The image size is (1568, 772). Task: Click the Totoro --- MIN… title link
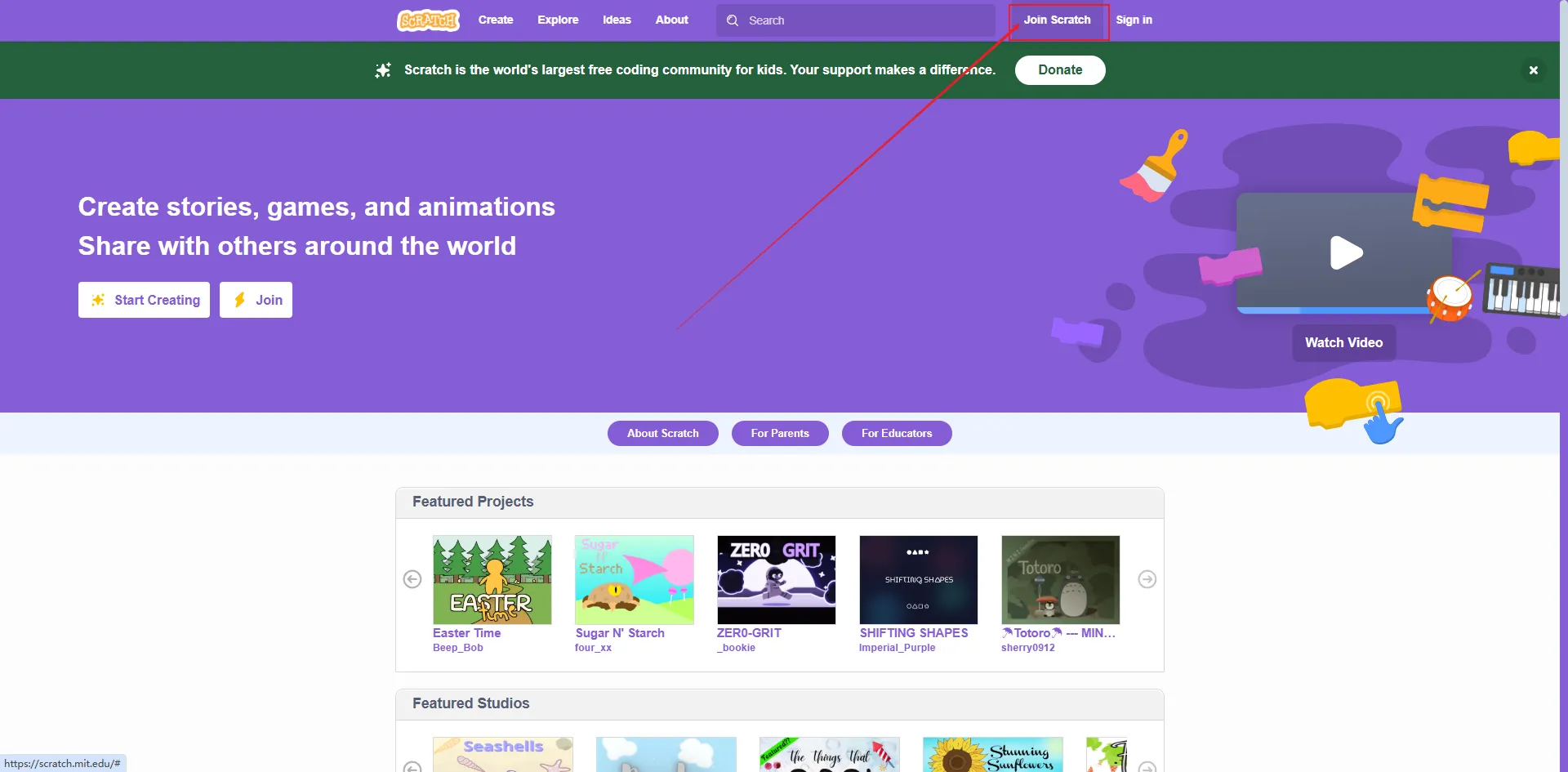(1058, 633)
